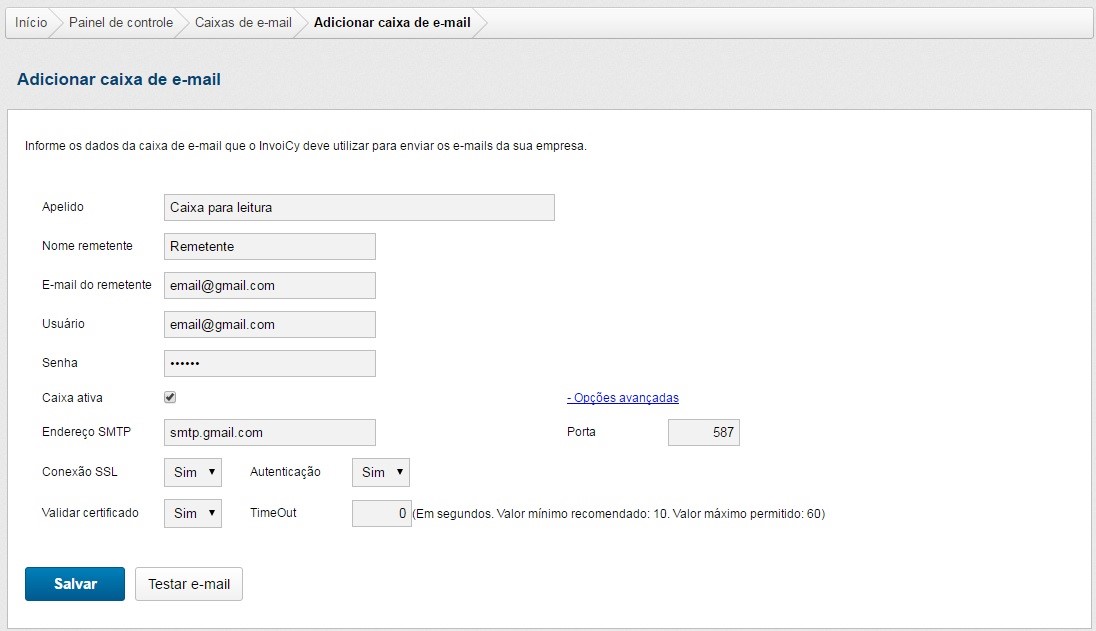The image size is (1096, 631).
Task: Open Caixas de e-mail breadcrumb
Action: [243, 23]
